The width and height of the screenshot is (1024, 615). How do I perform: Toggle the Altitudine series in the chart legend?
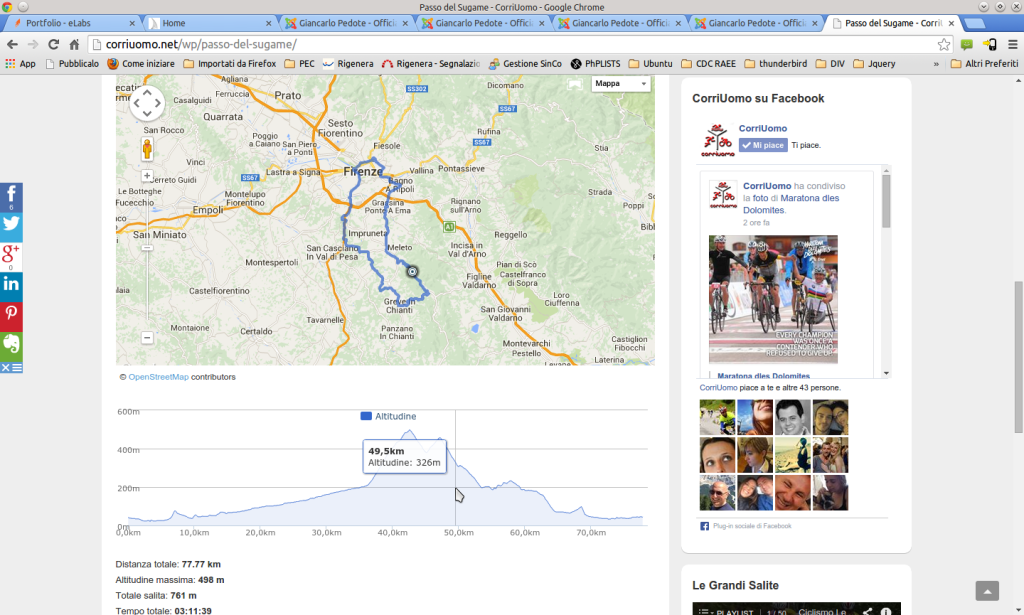(388, 416)
